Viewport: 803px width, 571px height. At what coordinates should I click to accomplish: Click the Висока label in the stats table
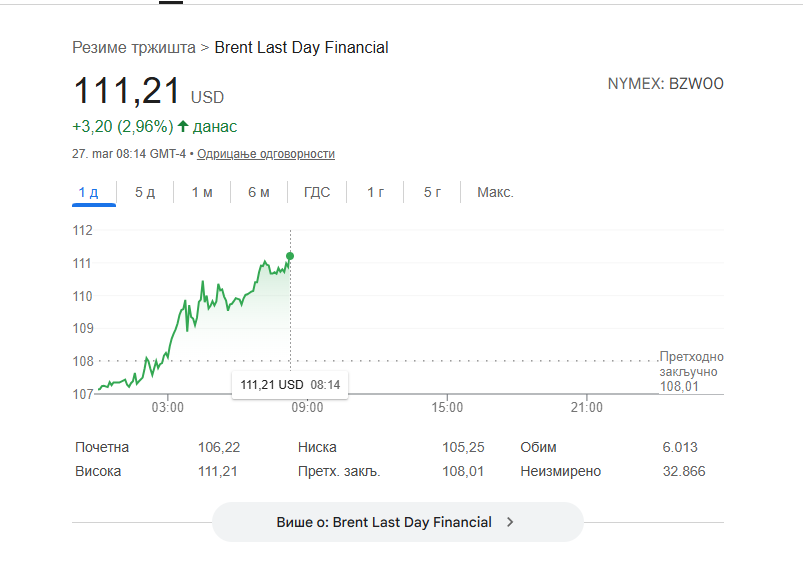point(98,472)
